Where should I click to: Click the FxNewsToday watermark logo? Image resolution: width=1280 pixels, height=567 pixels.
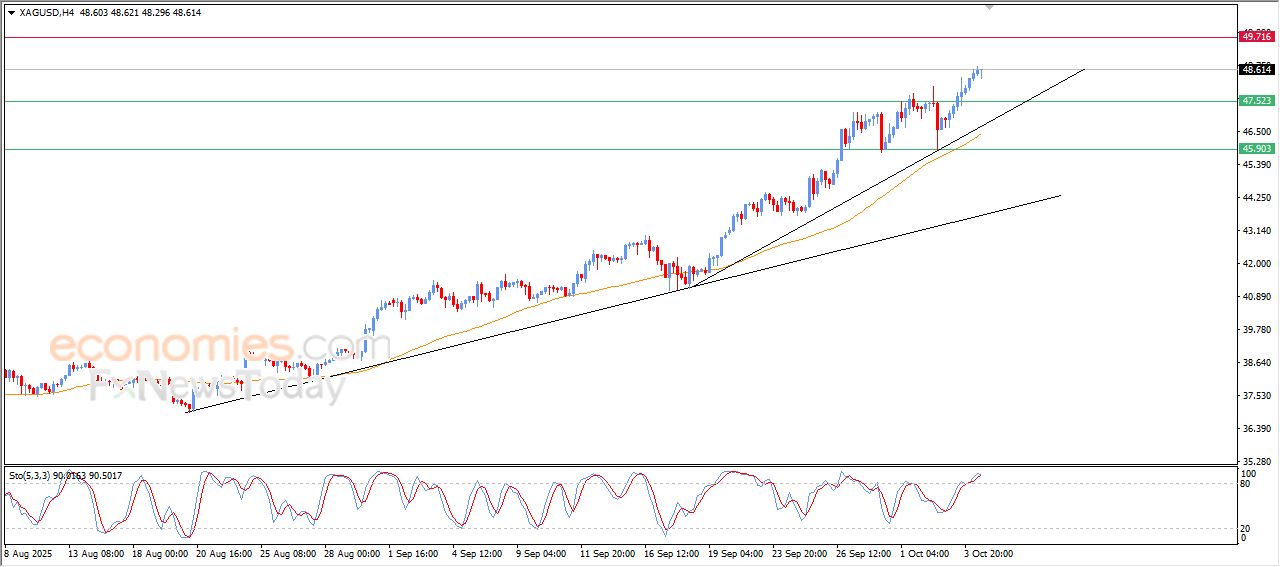click(217, 387)
